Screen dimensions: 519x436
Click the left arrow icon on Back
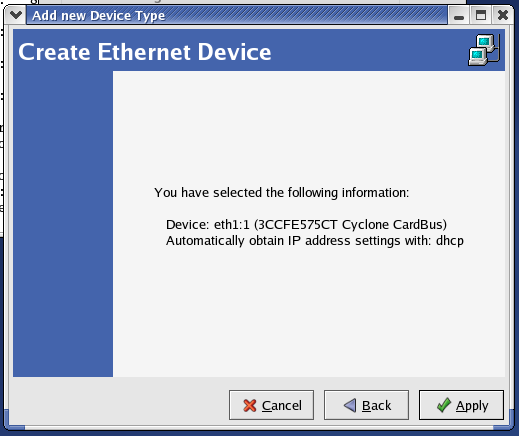(x=350, y=405)
